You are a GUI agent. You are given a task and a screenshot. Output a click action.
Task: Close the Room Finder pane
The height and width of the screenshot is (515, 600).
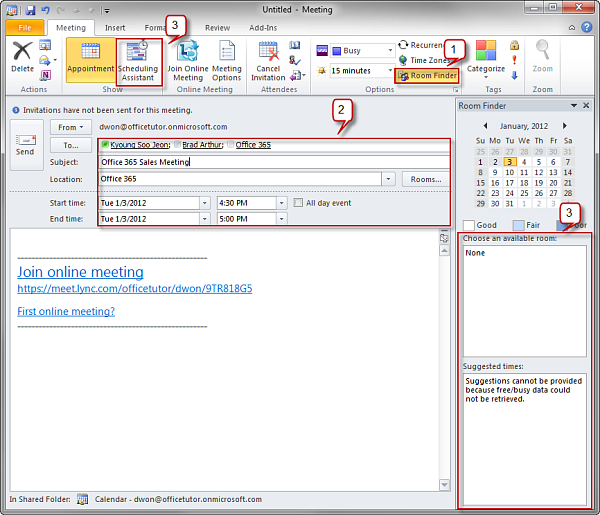point(586,105)
